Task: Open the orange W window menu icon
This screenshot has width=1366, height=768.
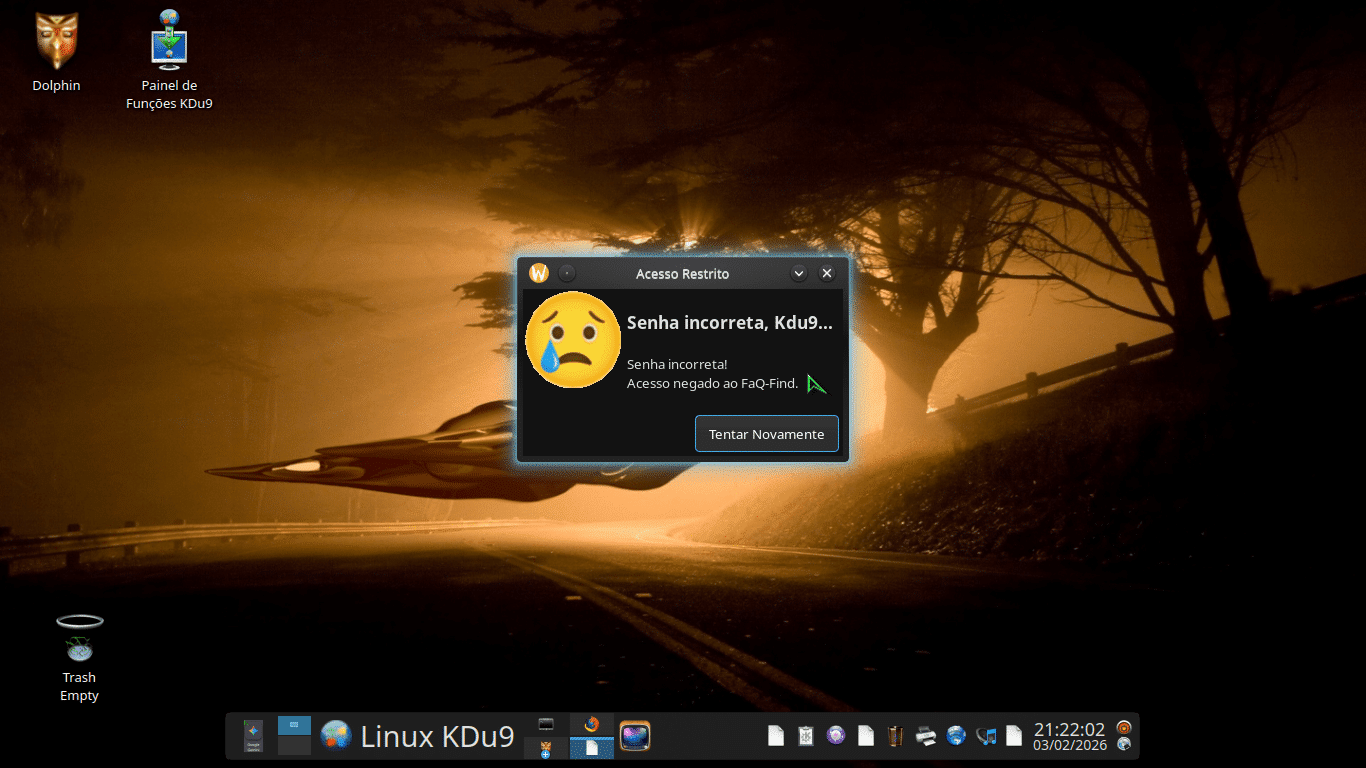Action: click(539, 273)
